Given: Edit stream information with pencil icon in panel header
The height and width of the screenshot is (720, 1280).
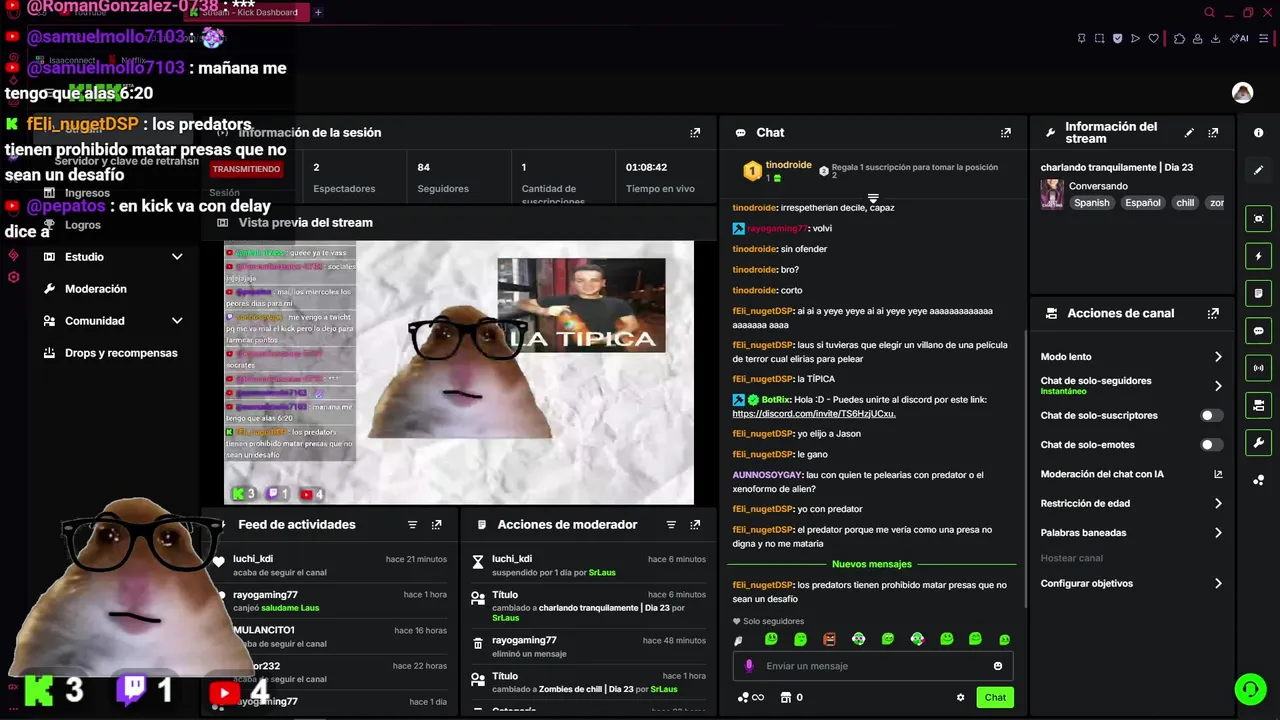Looking at the screenshot, I should coord(1189,133).
